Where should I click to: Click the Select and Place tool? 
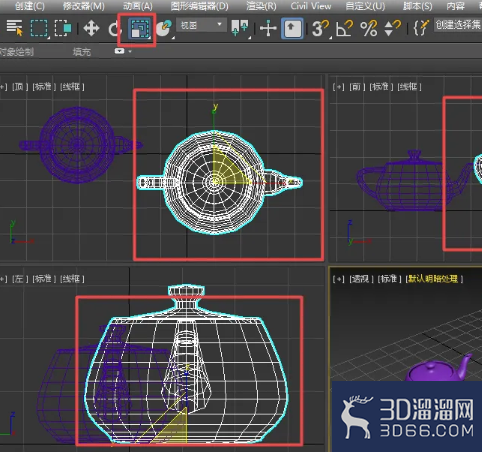tap(164, 28)
